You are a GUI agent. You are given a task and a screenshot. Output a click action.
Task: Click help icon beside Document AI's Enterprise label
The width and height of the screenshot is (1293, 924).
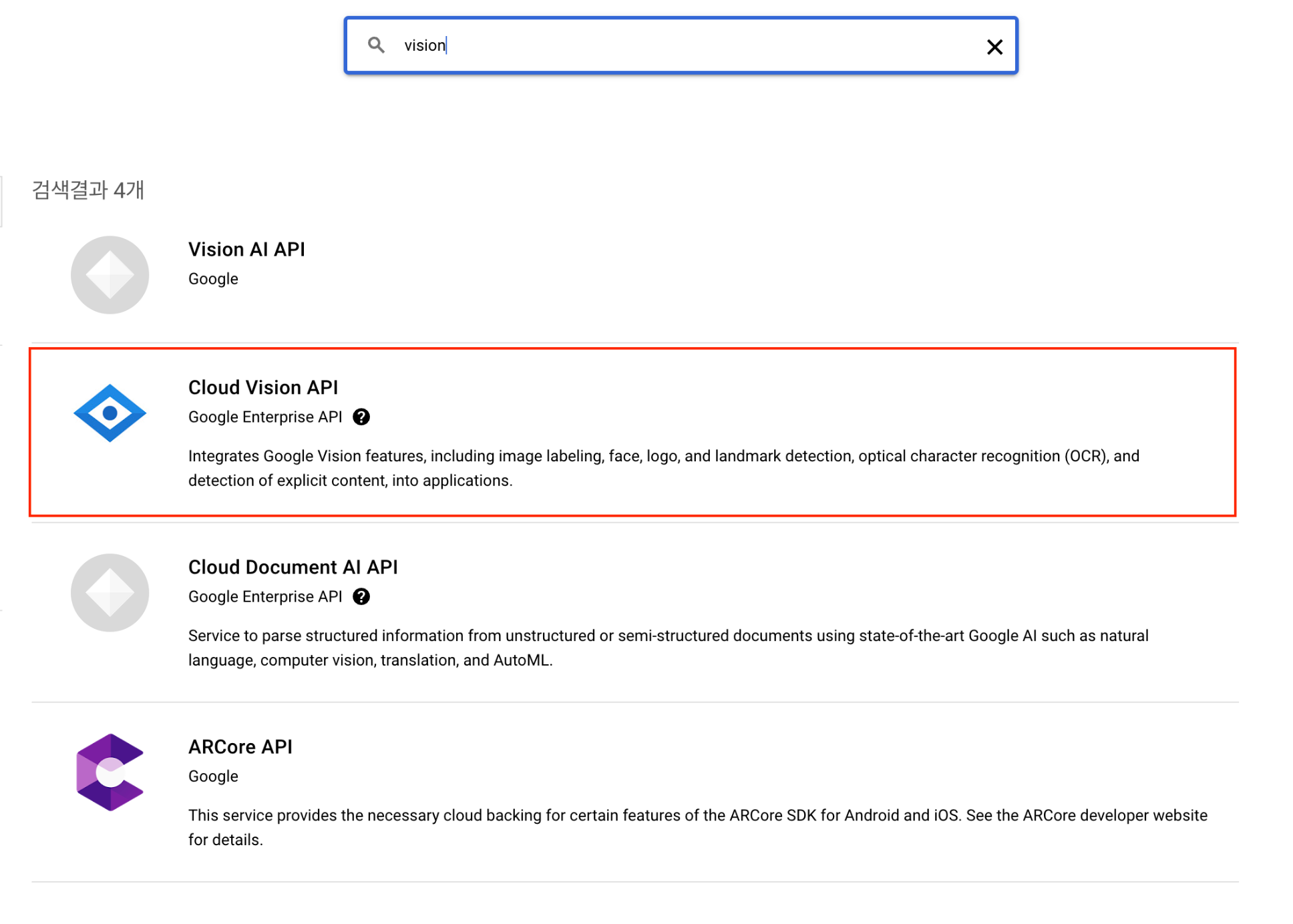pyautogui.click(x=361, y=596)
